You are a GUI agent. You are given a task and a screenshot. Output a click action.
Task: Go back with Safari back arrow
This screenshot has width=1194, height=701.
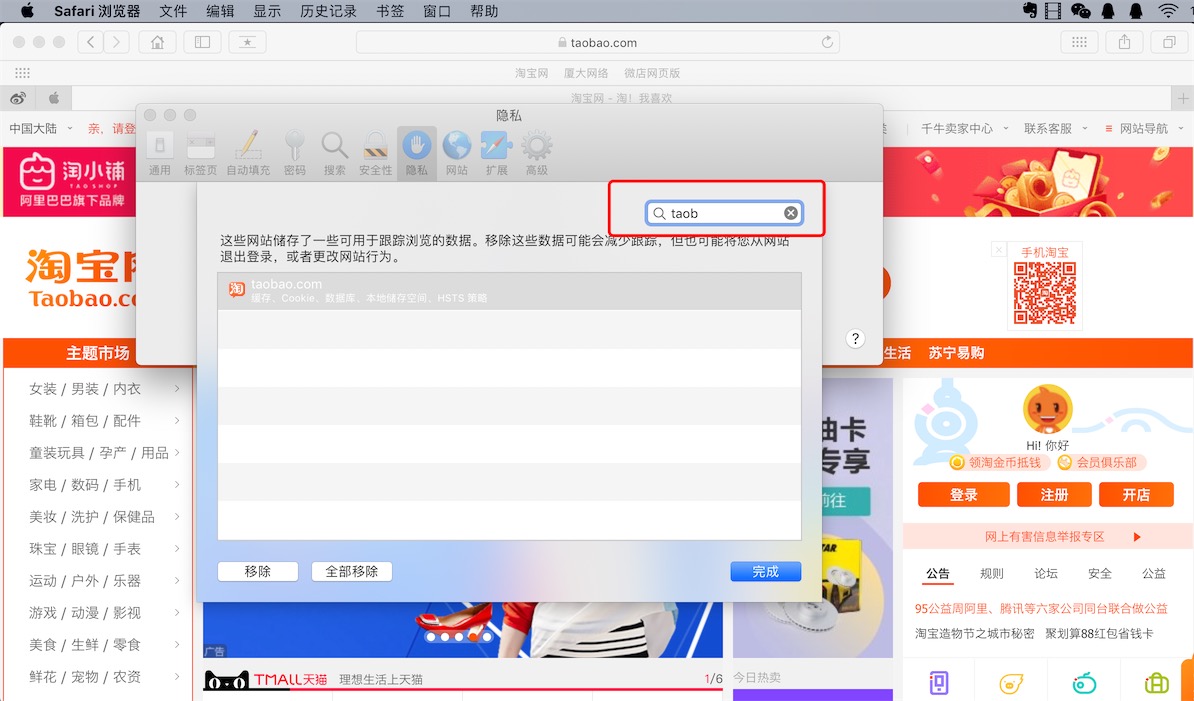tap(91, 43)
